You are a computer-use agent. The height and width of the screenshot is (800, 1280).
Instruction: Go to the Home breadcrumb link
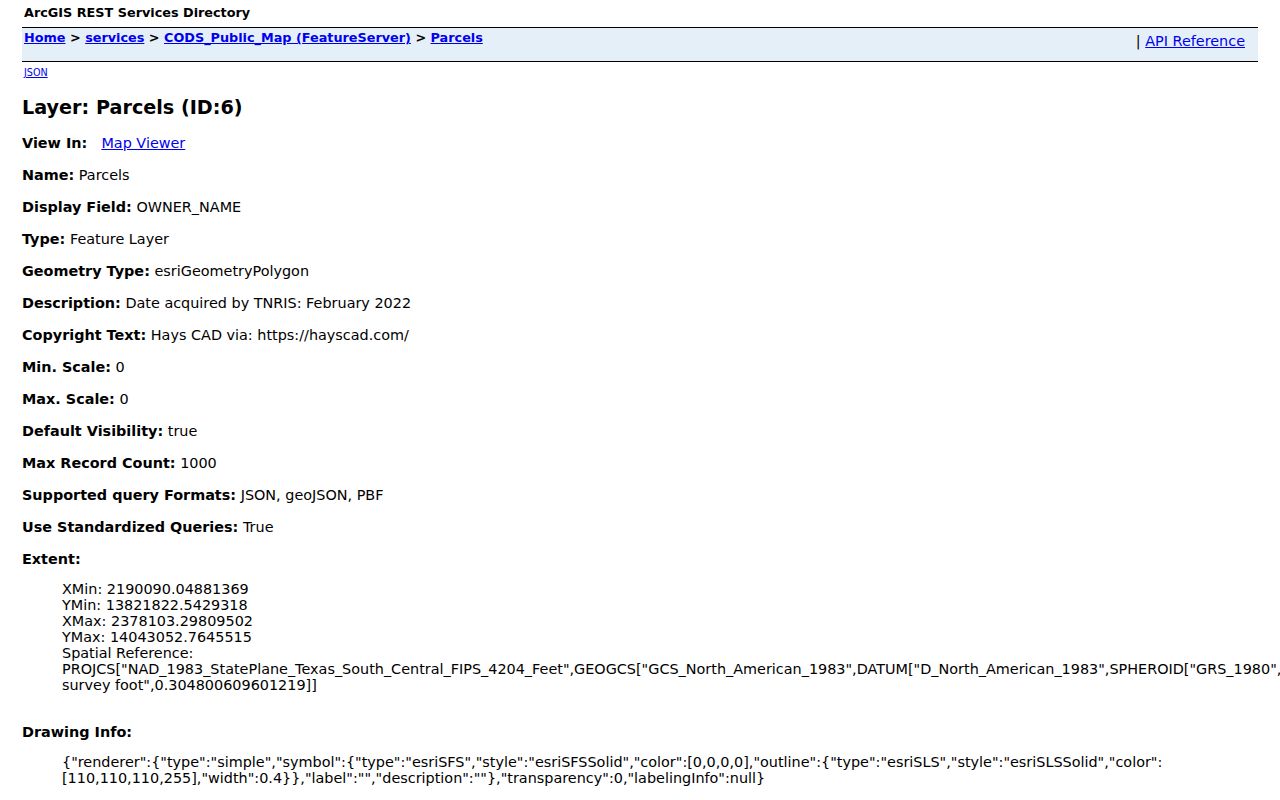click(44, 38)
